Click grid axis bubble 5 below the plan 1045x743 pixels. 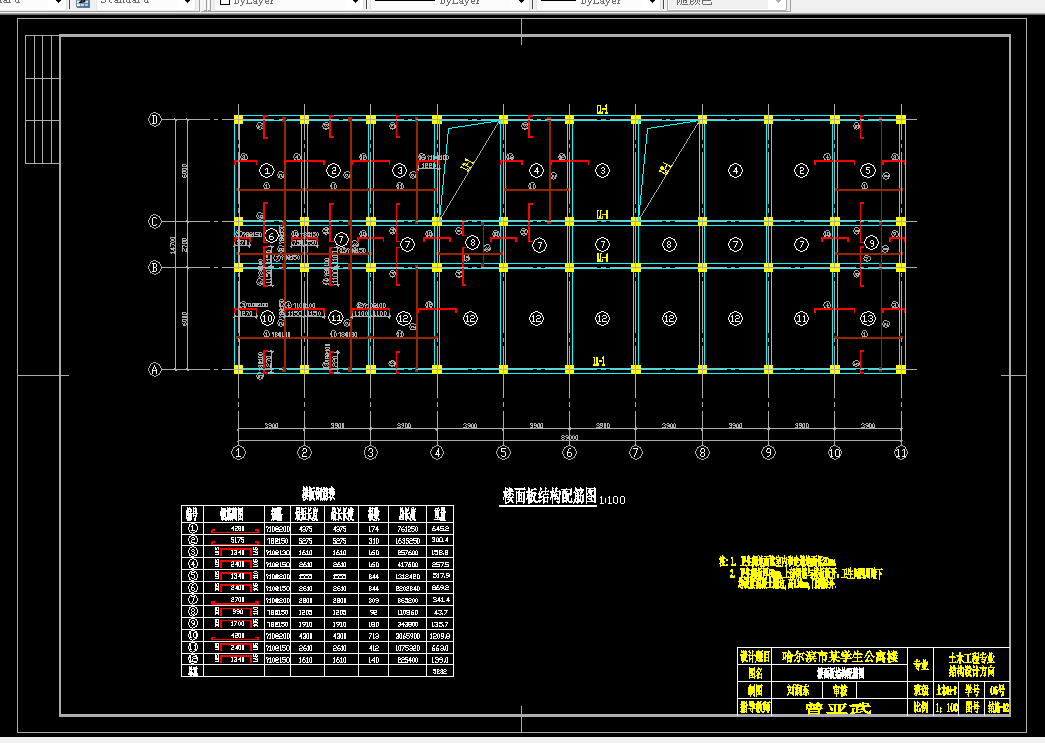503,452
